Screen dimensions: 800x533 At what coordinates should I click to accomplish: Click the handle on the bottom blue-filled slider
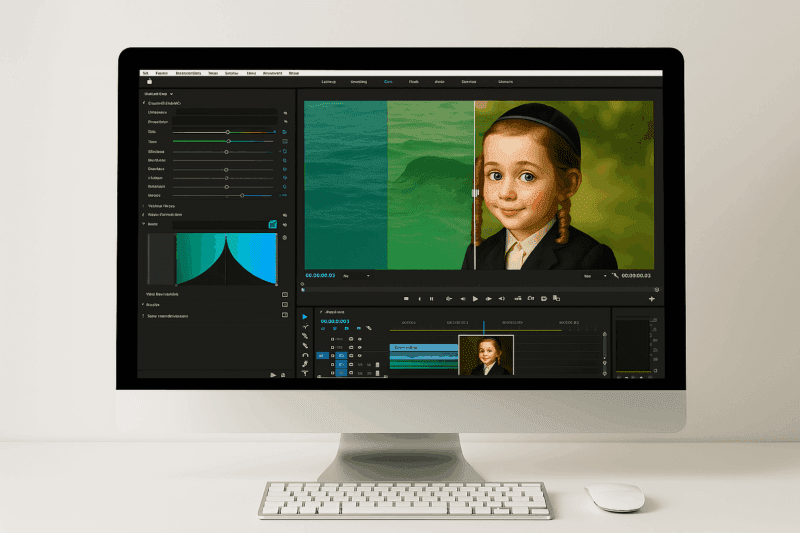242,195
